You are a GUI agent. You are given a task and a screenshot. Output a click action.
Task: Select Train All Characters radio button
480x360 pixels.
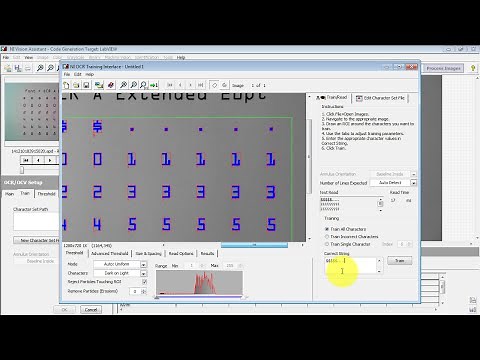pos(327,229)
